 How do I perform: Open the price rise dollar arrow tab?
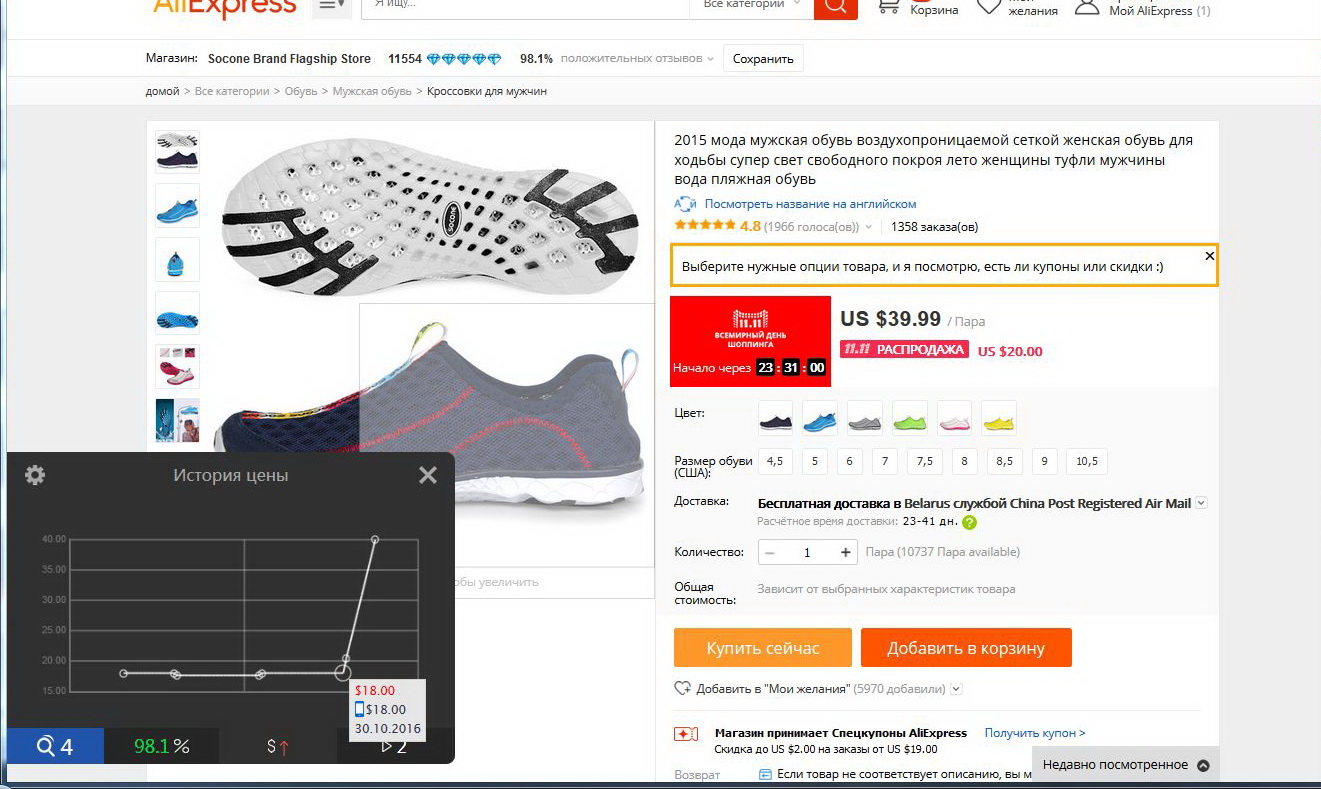(277, 746)
